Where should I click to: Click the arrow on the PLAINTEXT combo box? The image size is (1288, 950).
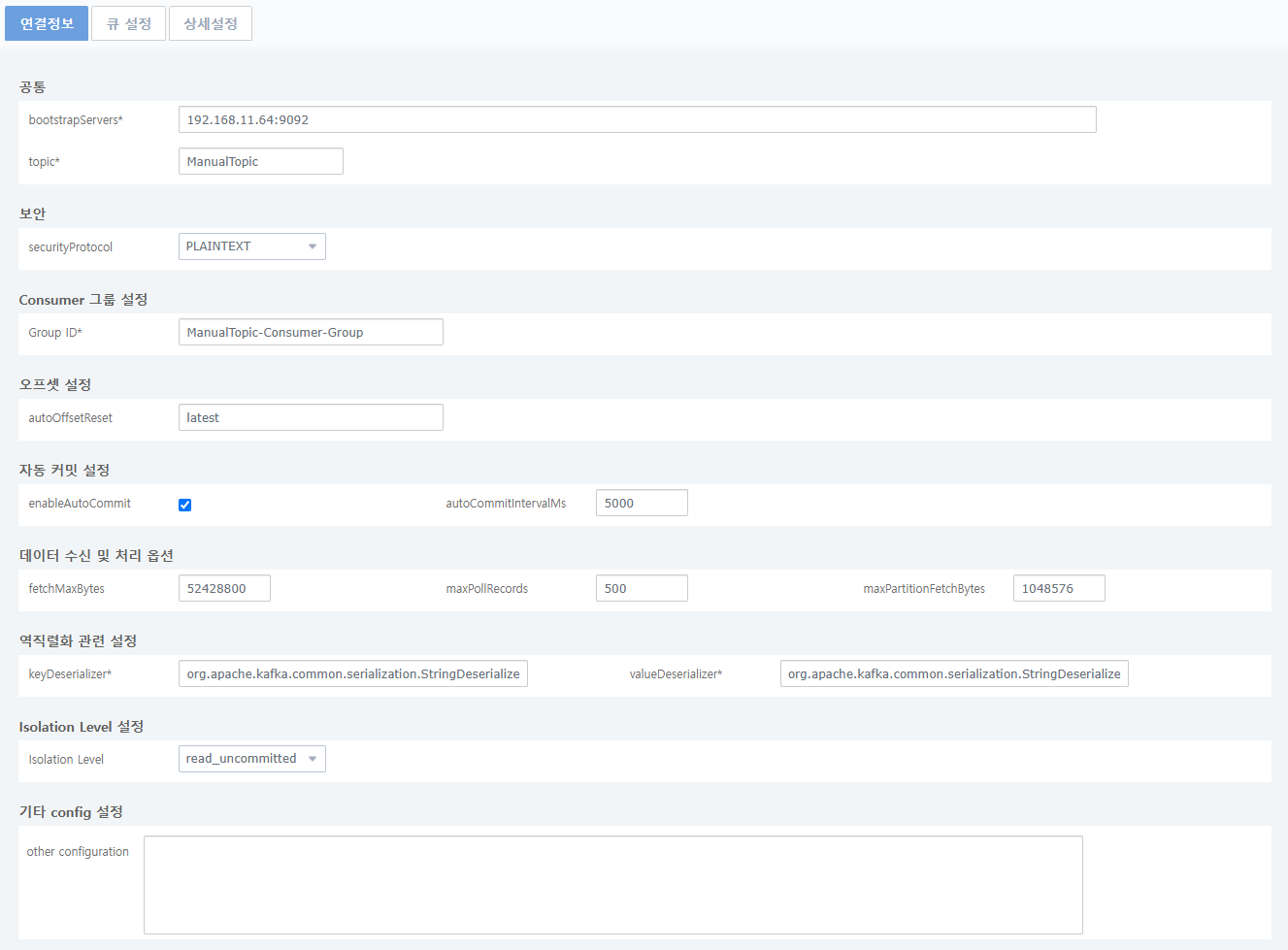point(313,246)
